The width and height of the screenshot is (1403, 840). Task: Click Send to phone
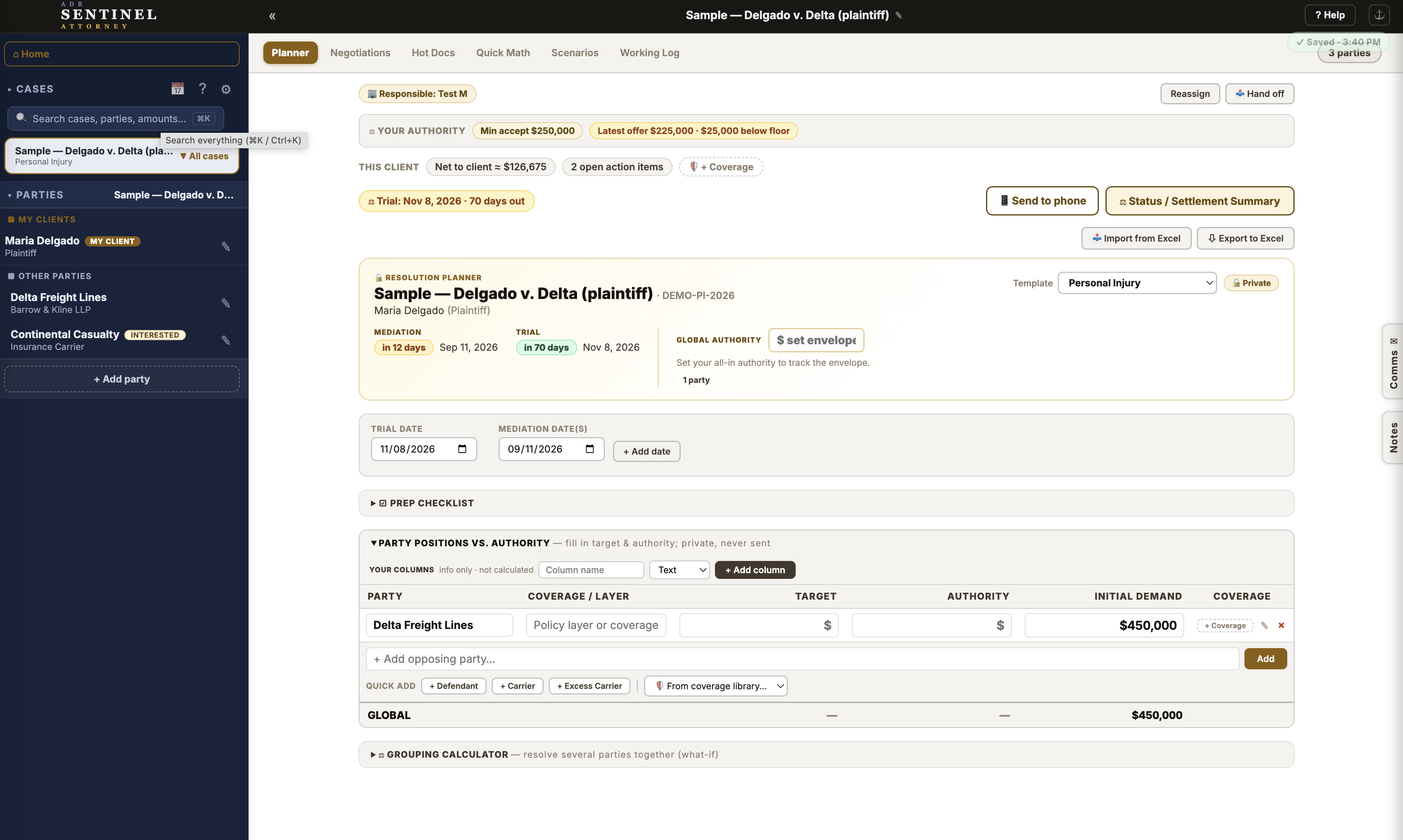point(1042,201)
